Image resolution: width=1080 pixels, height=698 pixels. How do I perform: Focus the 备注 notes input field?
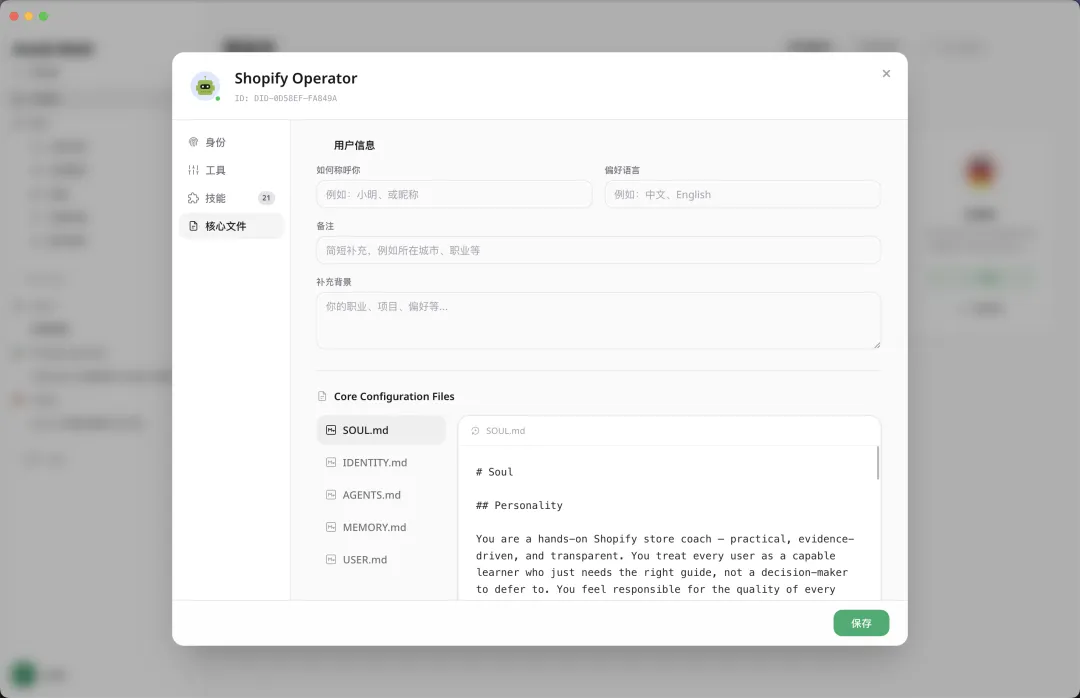tap(598, 250)
